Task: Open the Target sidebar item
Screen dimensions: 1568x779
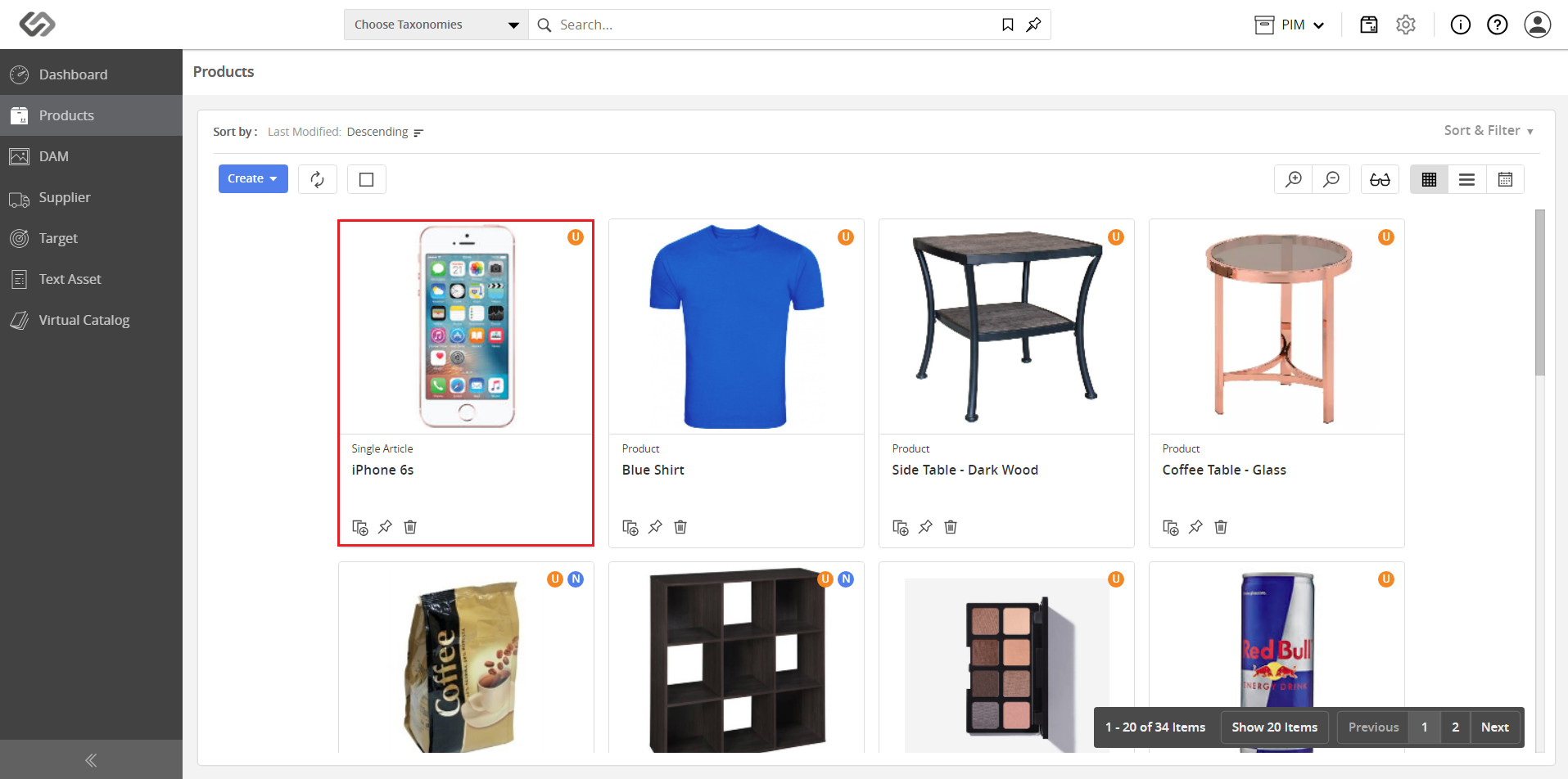Action: click(x=91, y=238)
